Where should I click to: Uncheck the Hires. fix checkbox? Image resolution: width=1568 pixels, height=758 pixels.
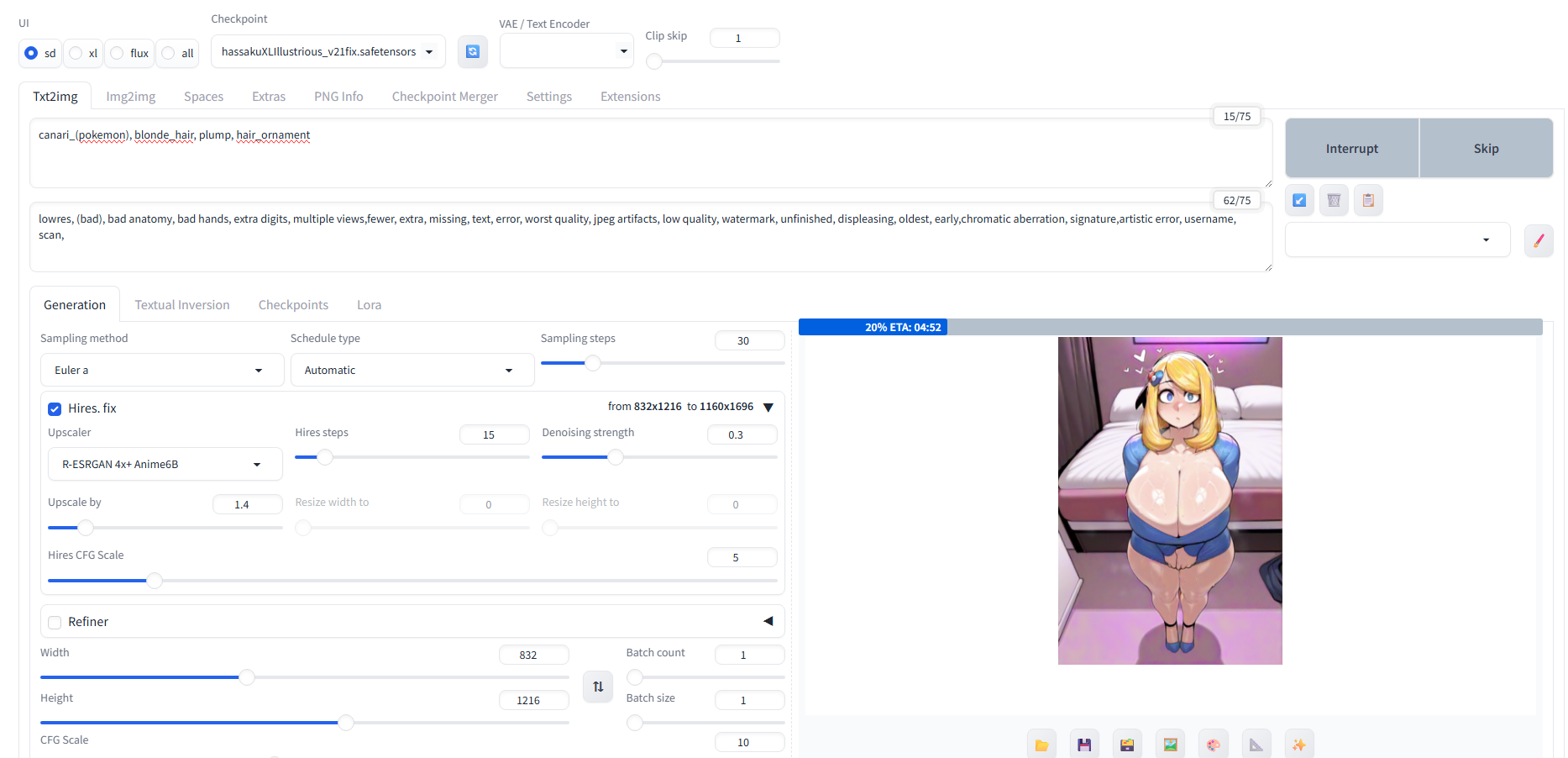(55, 409)
